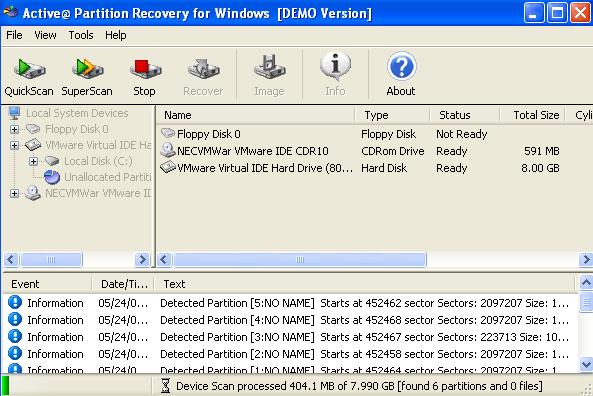
Task: Click 'Detected Partition [5:NO NAME]' log text
Action: [237, 303]
